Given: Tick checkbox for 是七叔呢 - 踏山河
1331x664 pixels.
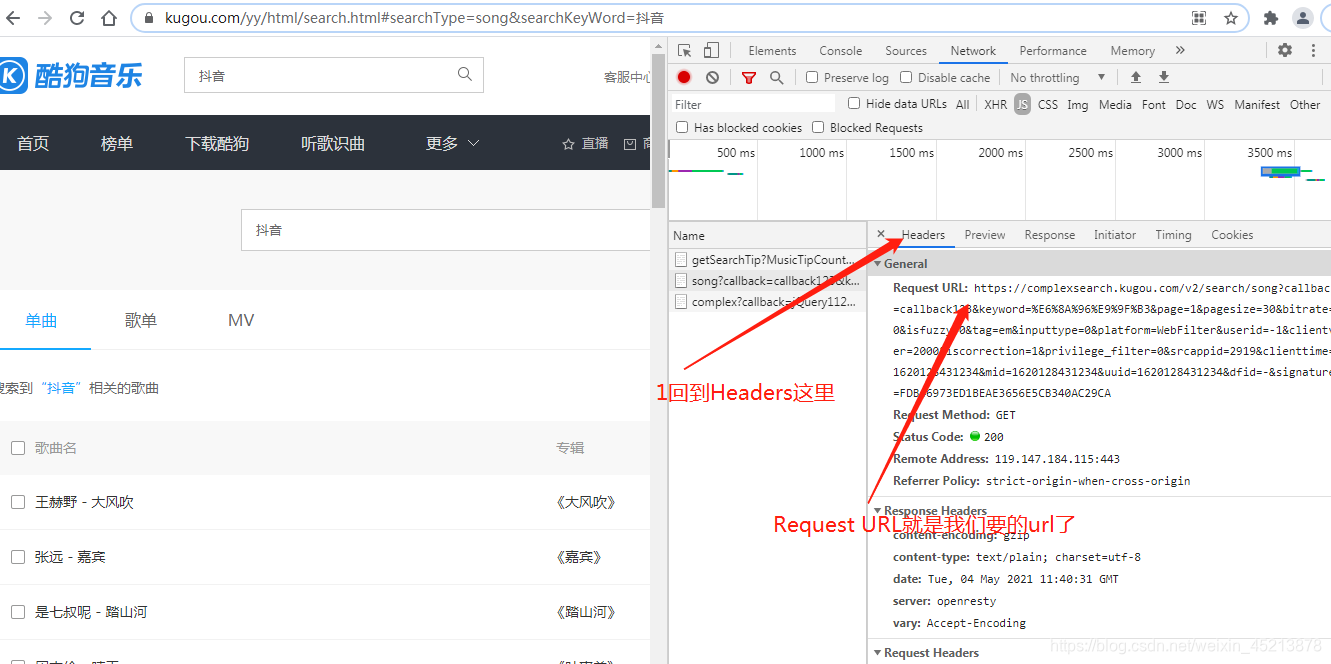Looking at the screenshot, I should (18, 612).
